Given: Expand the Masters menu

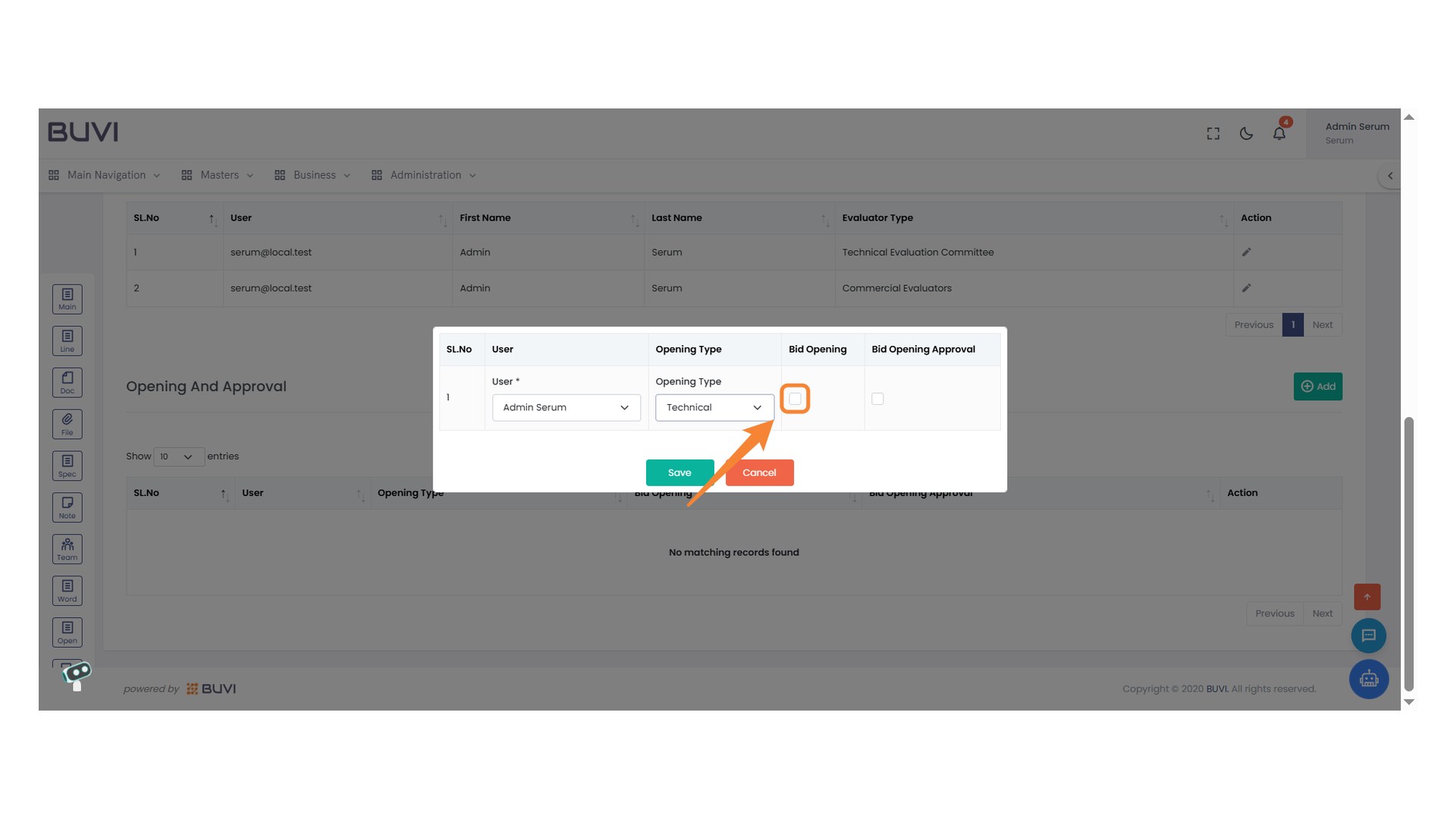Looking at the screenshot, I should (218, 175).
